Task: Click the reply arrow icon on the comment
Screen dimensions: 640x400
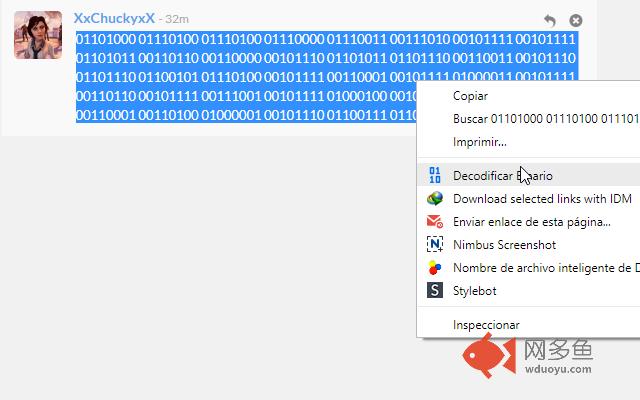Action: click(550, 20)
